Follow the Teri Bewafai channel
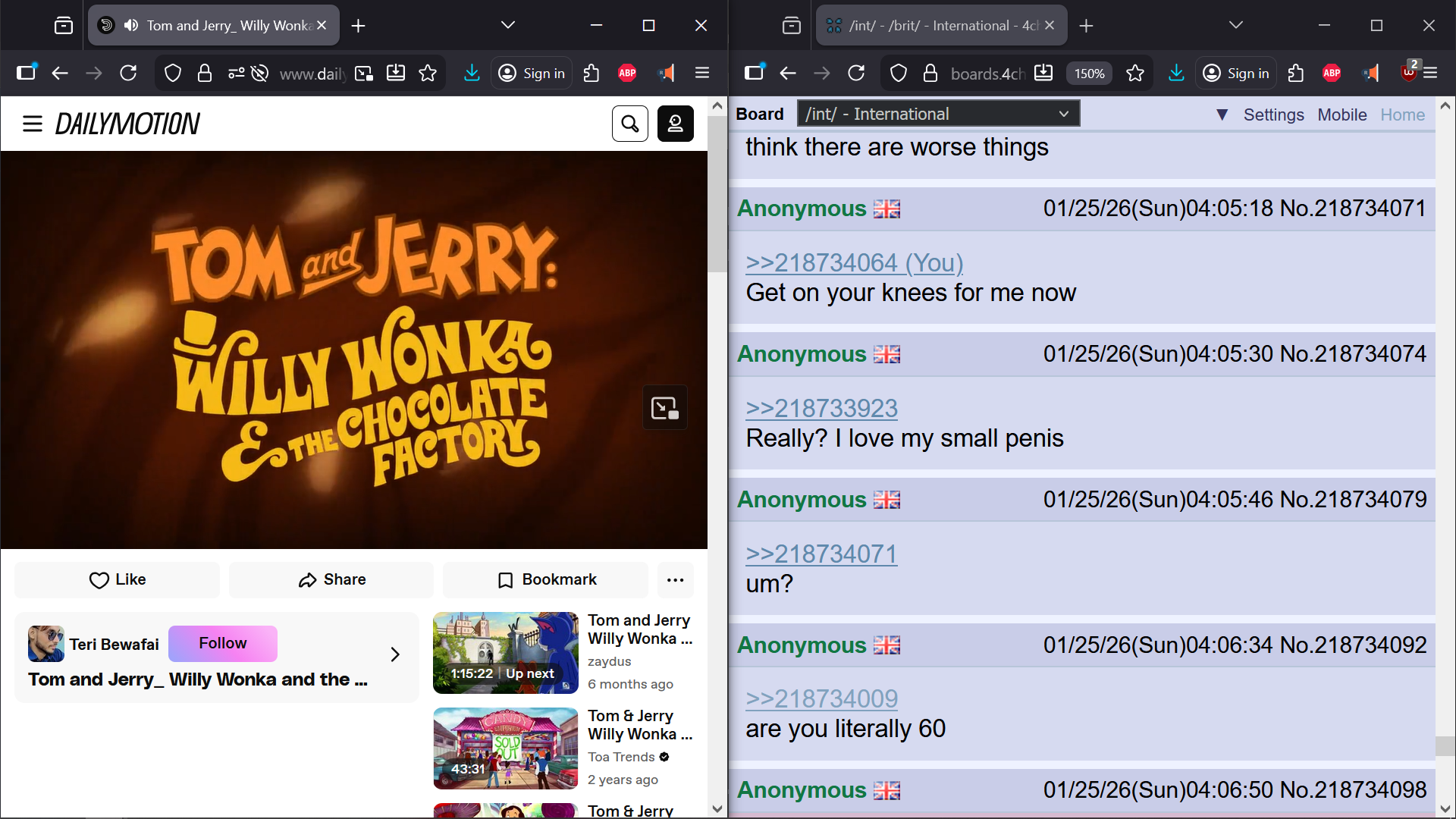Image resolution: width=1456 pixels, height=819 pixels. click(222, 643)
